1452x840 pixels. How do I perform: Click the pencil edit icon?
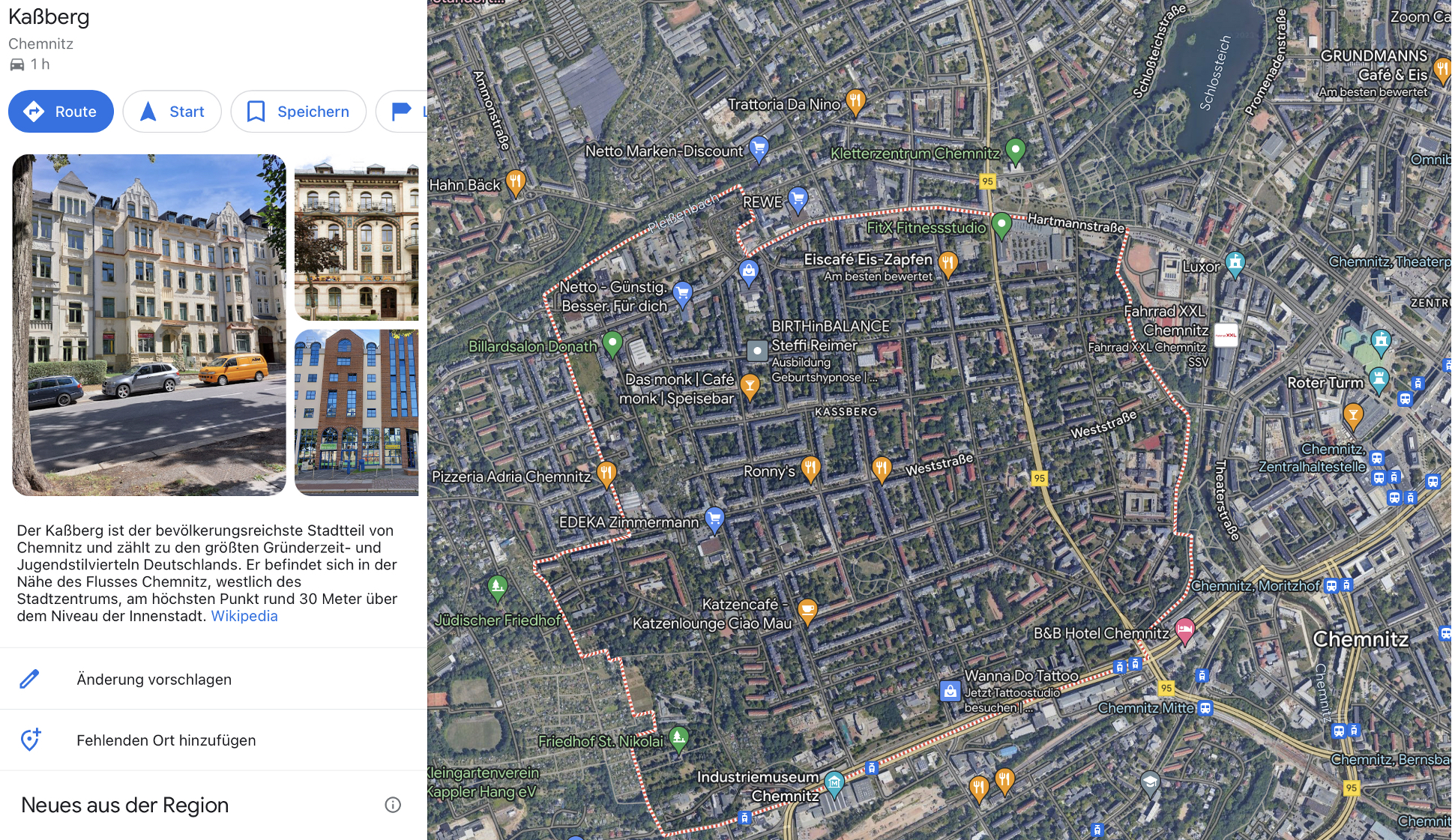[x=29, y=679]
